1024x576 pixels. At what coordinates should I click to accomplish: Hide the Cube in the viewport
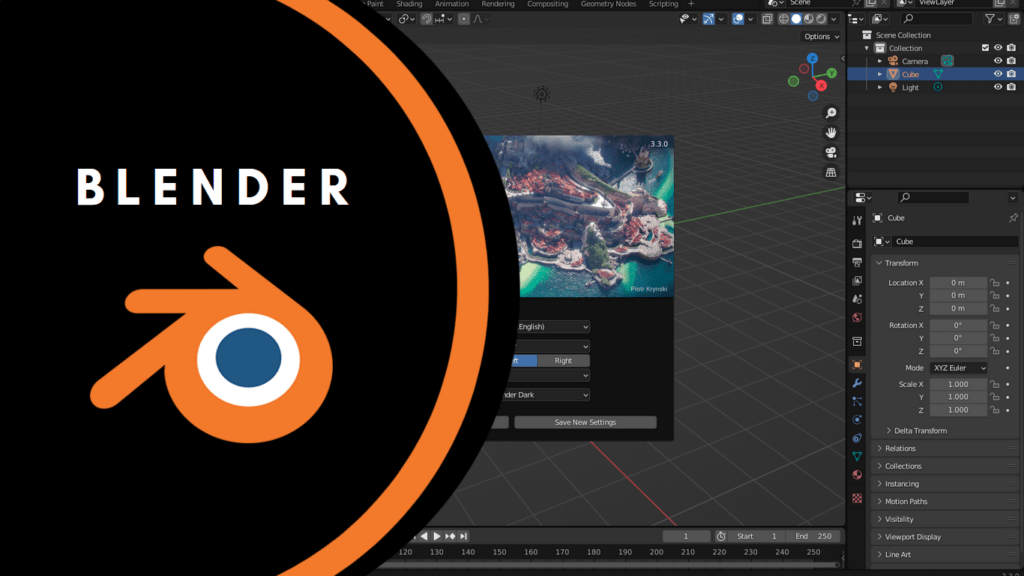[997, 74]
